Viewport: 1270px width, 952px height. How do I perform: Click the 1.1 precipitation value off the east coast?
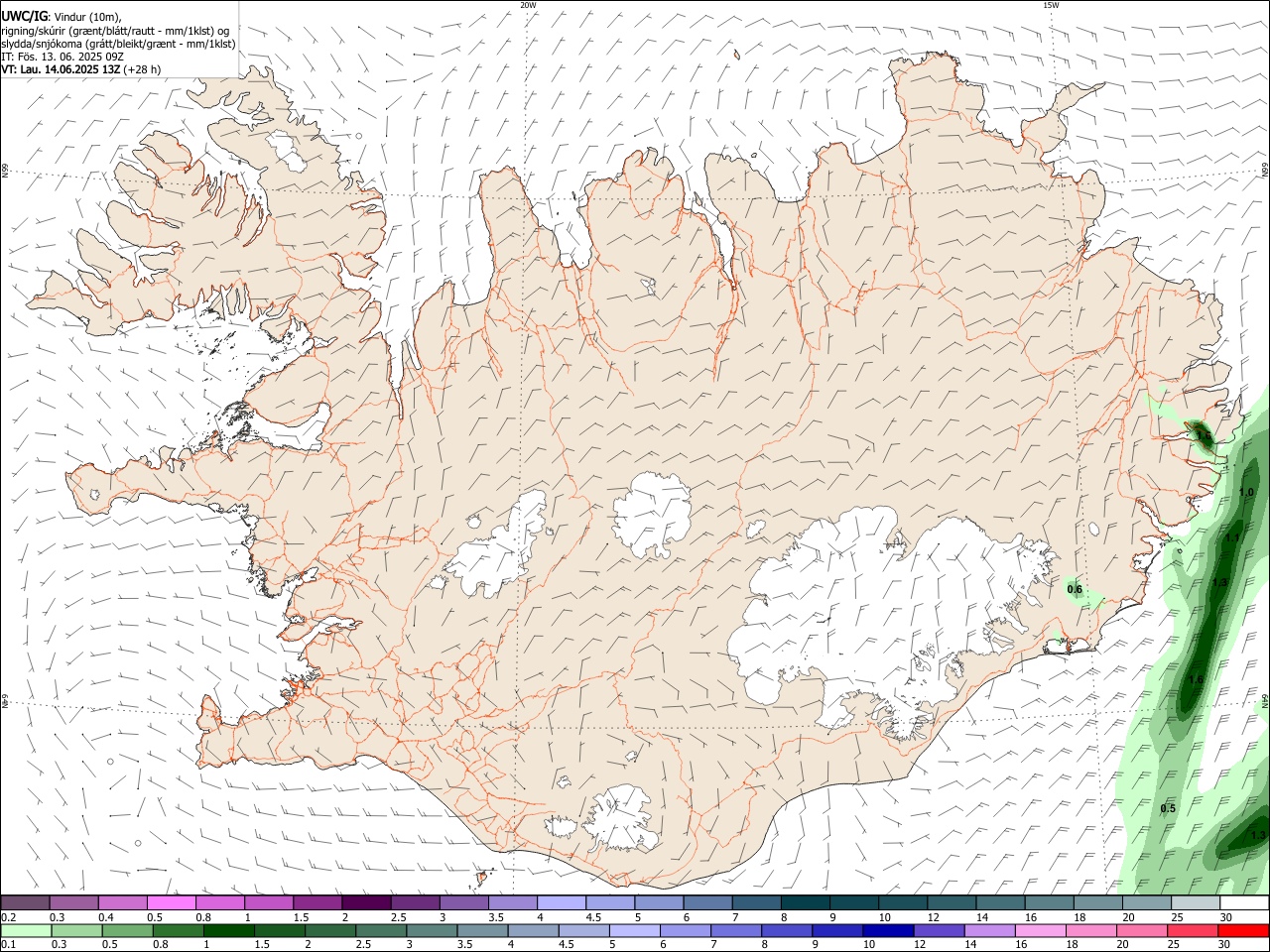[1233, 536]
